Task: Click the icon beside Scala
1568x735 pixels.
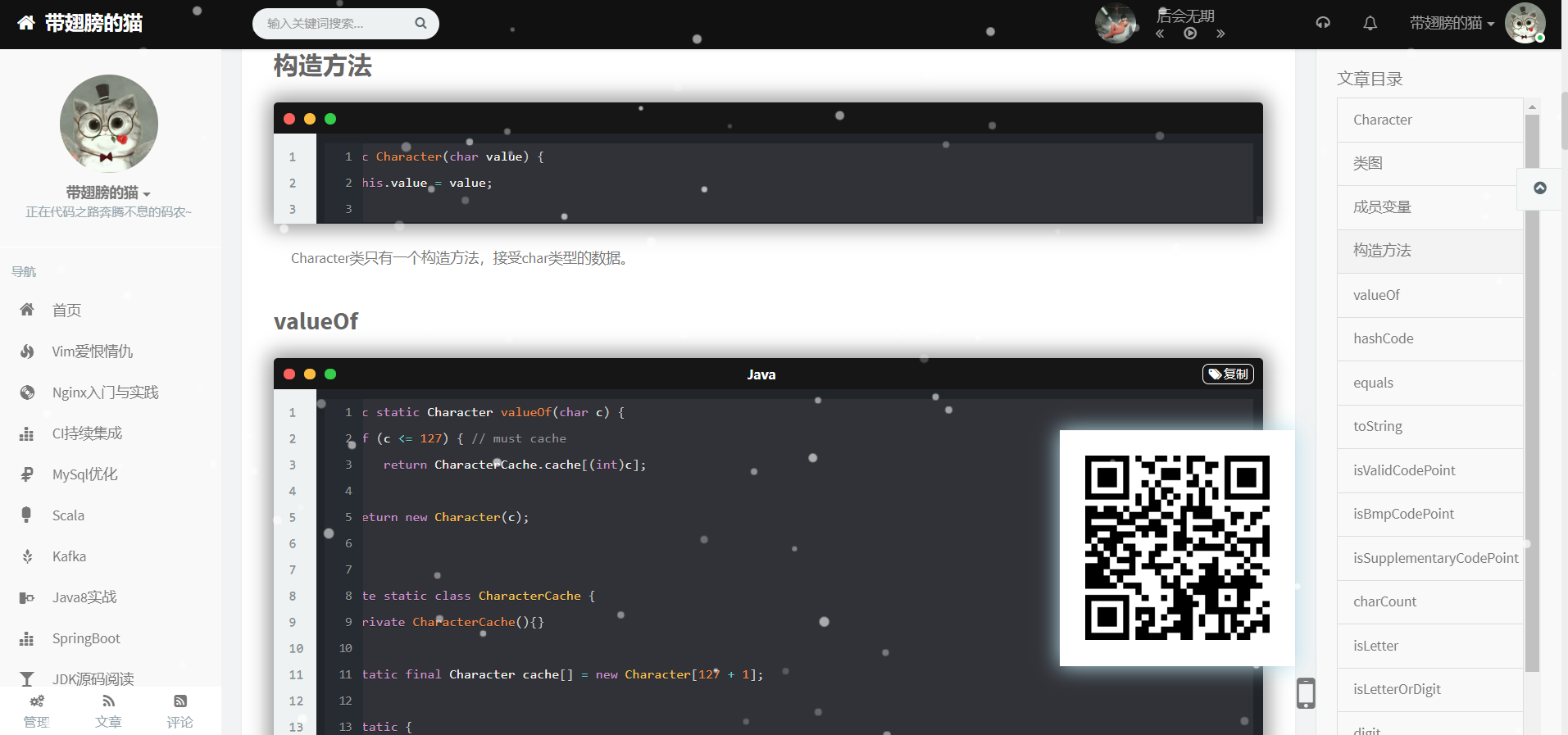Action: click(x=26, y=515)
